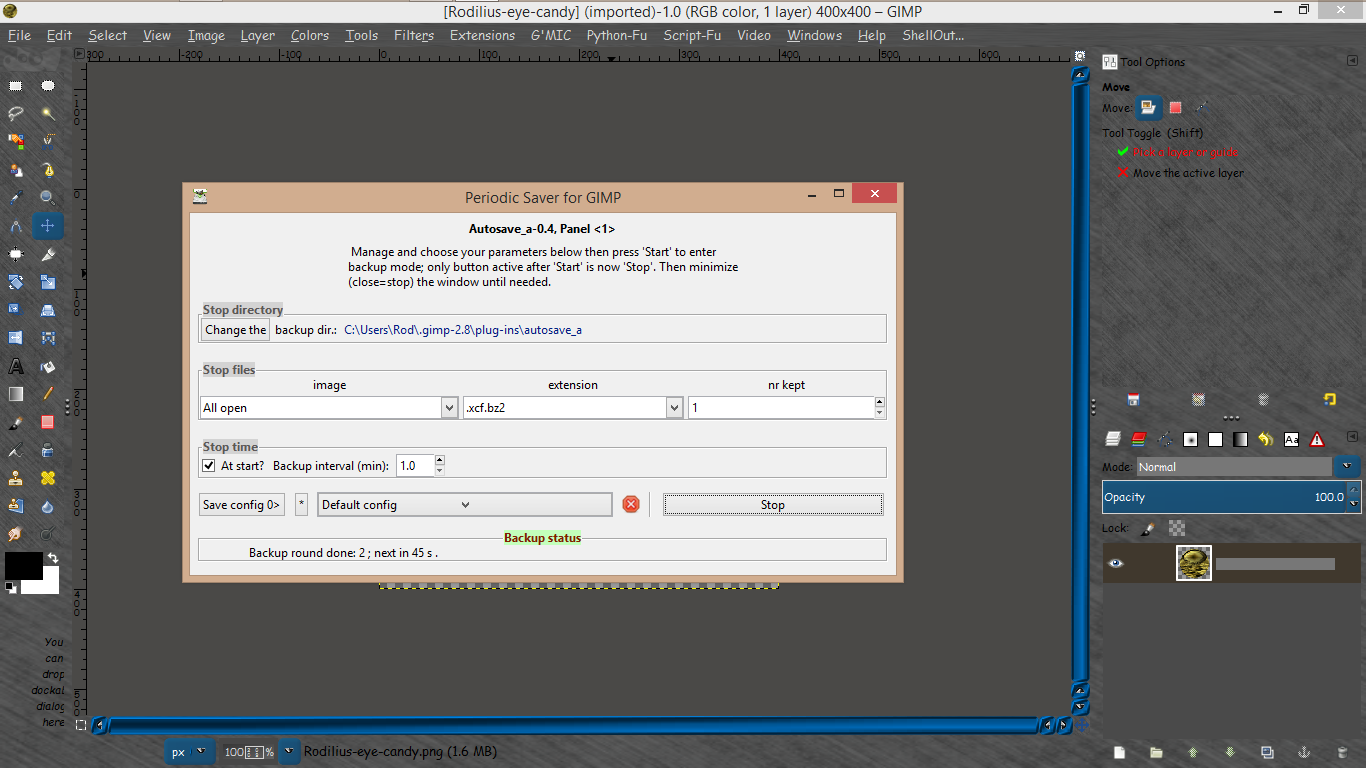The width and height of the screenshot is (1366, 768).
Task: Select the Rectangle Select tool
Action: 16,86
